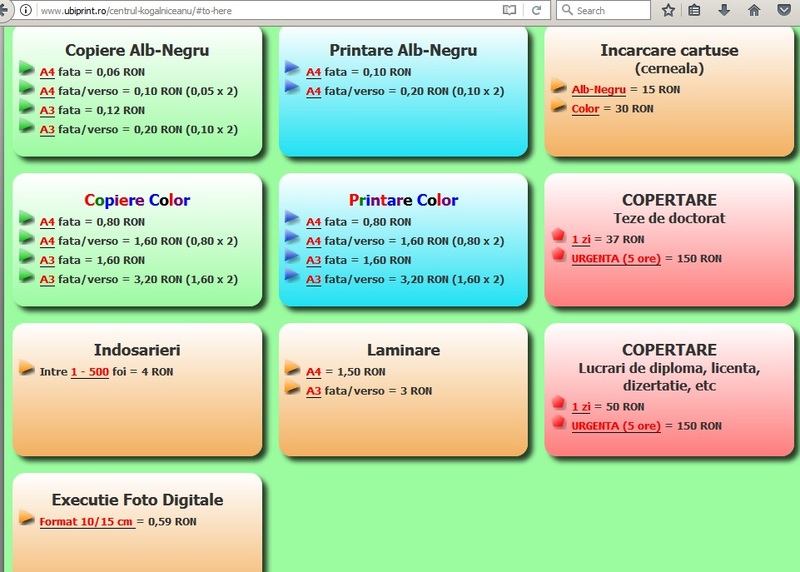Viewport: 800px width, 572px height.
Task: Click the Printare Alb-Negru heading
Action: pyautogui.click(x=403, y=50)
